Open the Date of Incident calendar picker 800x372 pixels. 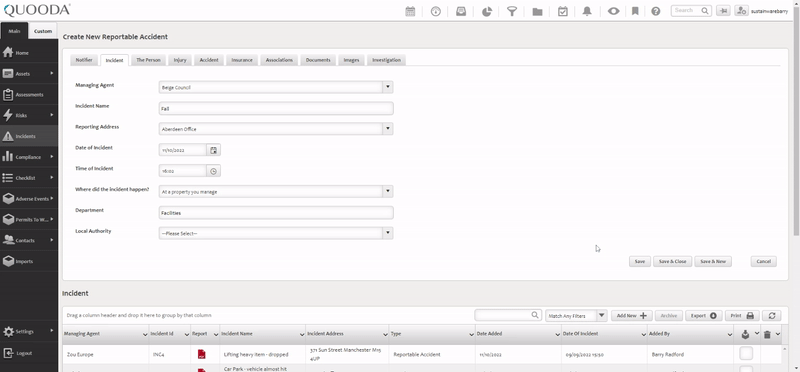click(x=213, y=150)
